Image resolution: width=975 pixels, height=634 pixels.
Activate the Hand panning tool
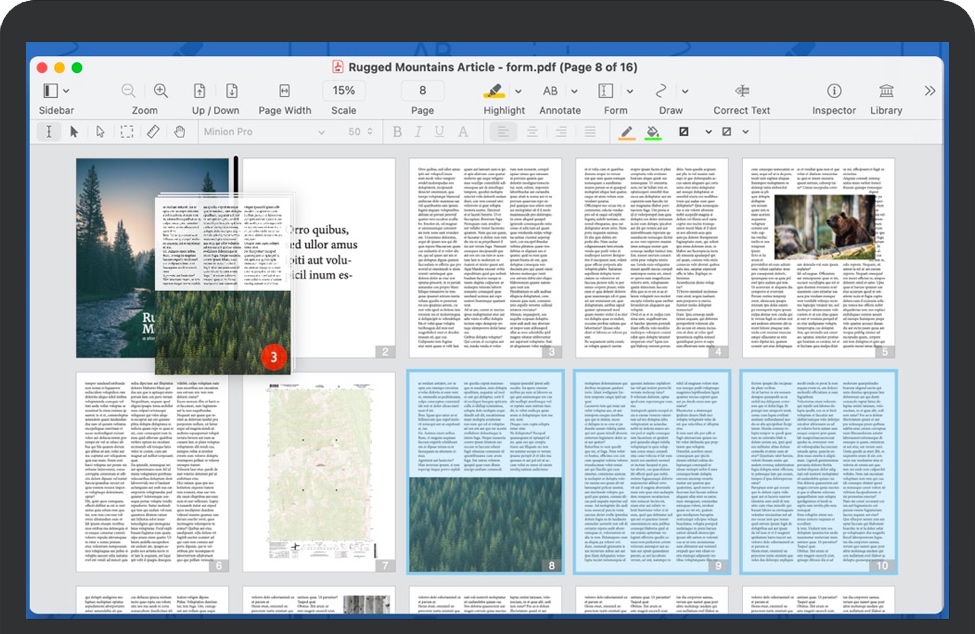[182, 132]
